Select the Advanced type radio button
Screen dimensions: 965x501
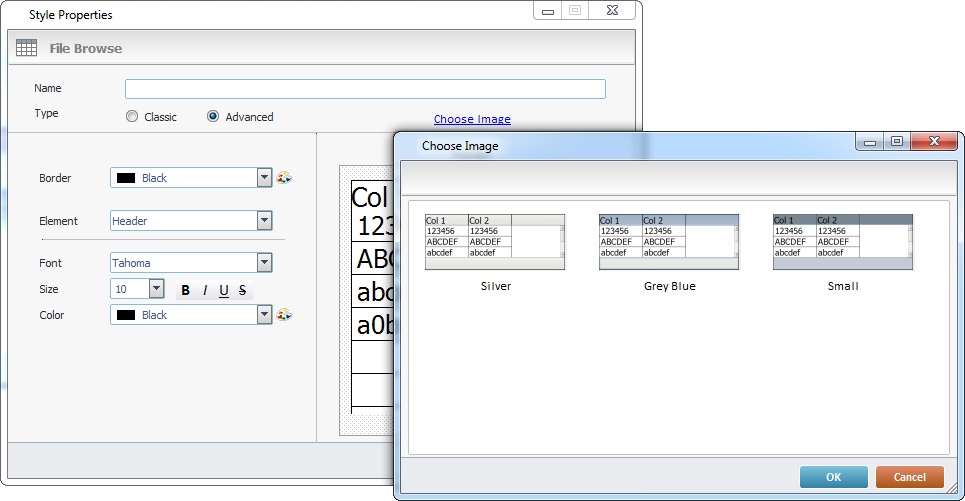213,117
